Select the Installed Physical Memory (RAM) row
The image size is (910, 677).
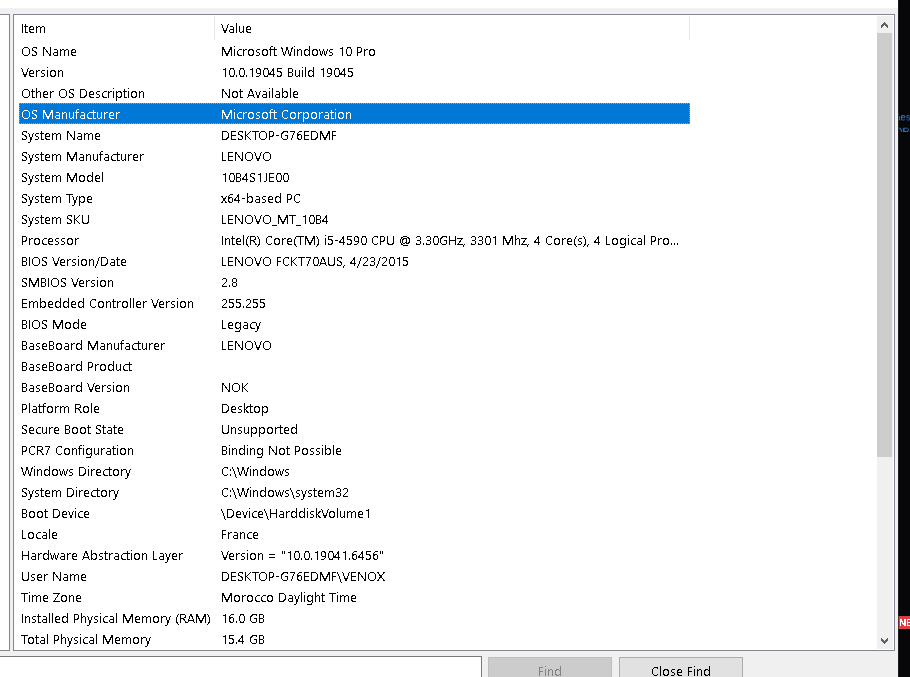[x=354, y=618]
